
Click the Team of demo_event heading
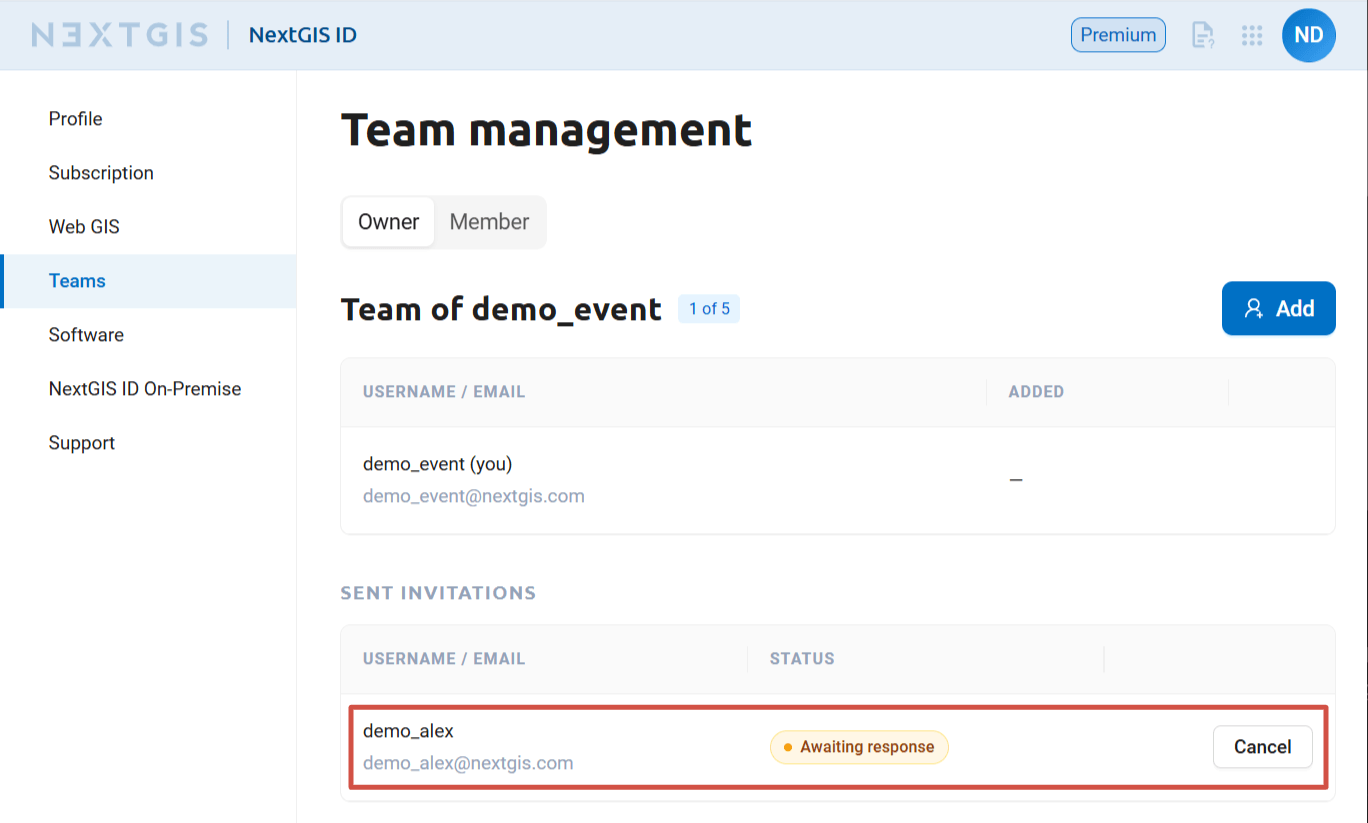coord(501,309)
